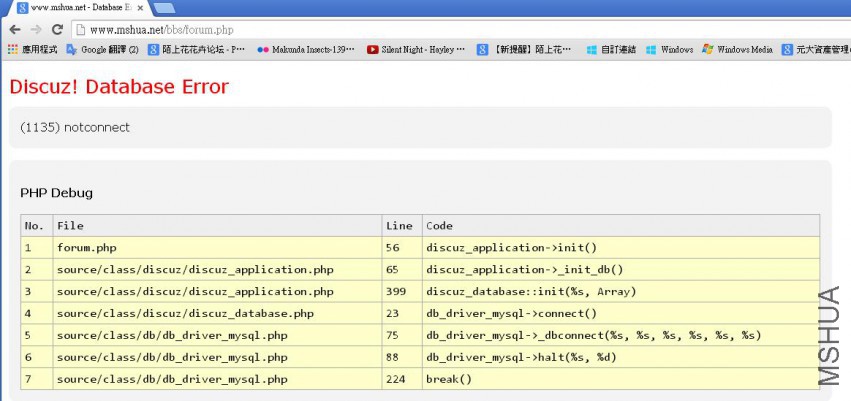Click the (1135) notconnect error message
Viewport: 851px width, 401px height.
[75, 128]
